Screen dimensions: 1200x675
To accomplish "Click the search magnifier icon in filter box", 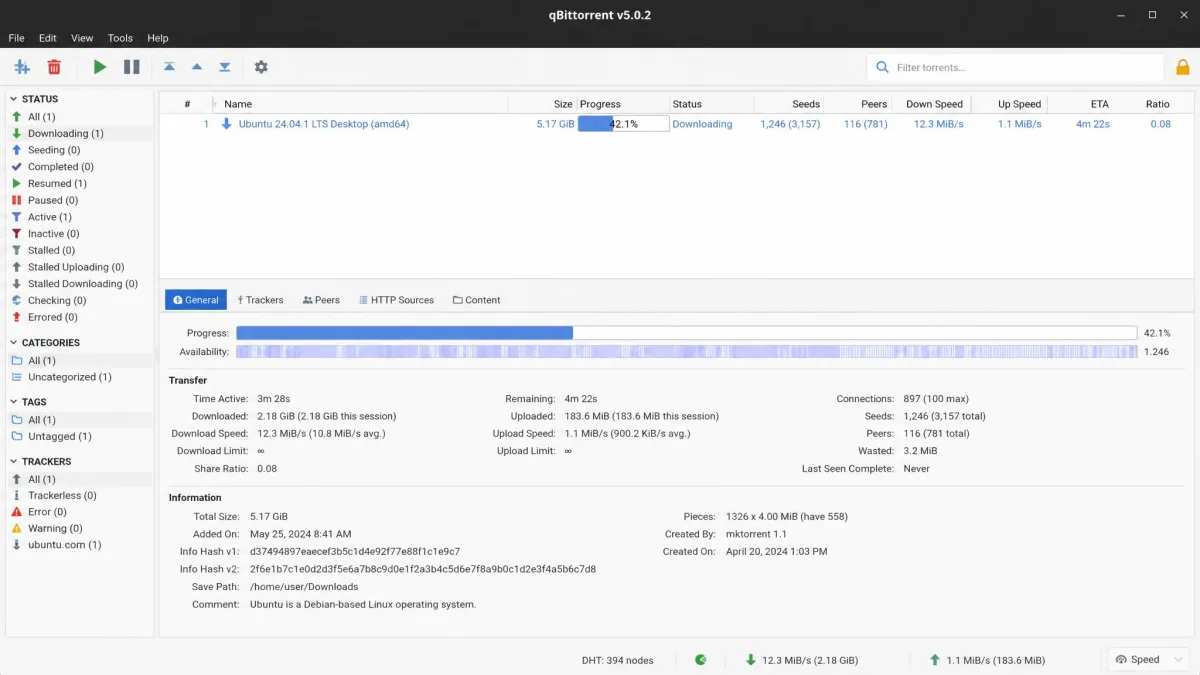I will click(x=882, y=67).
